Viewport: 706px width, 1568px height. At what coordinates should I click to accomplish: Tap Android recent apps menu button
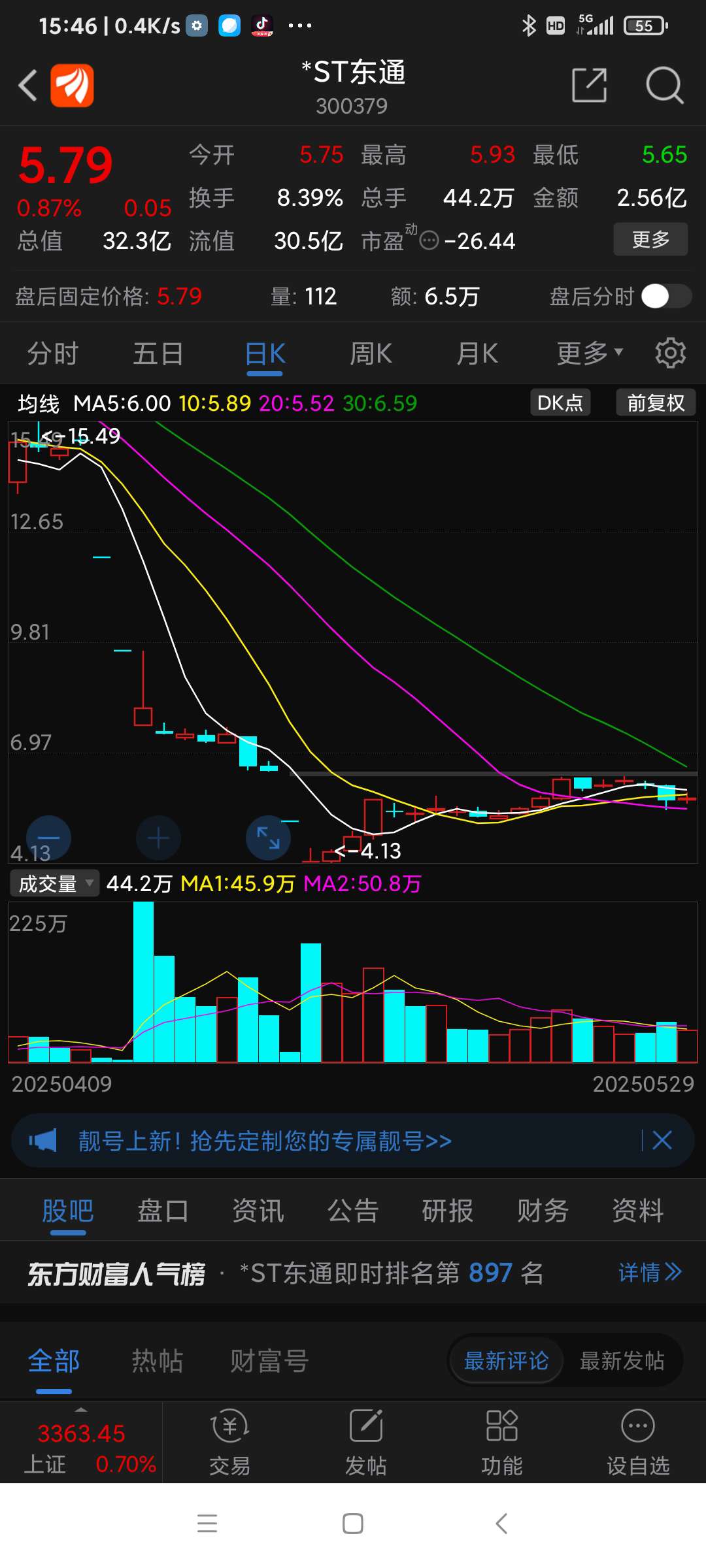(x=207, y=1524)
